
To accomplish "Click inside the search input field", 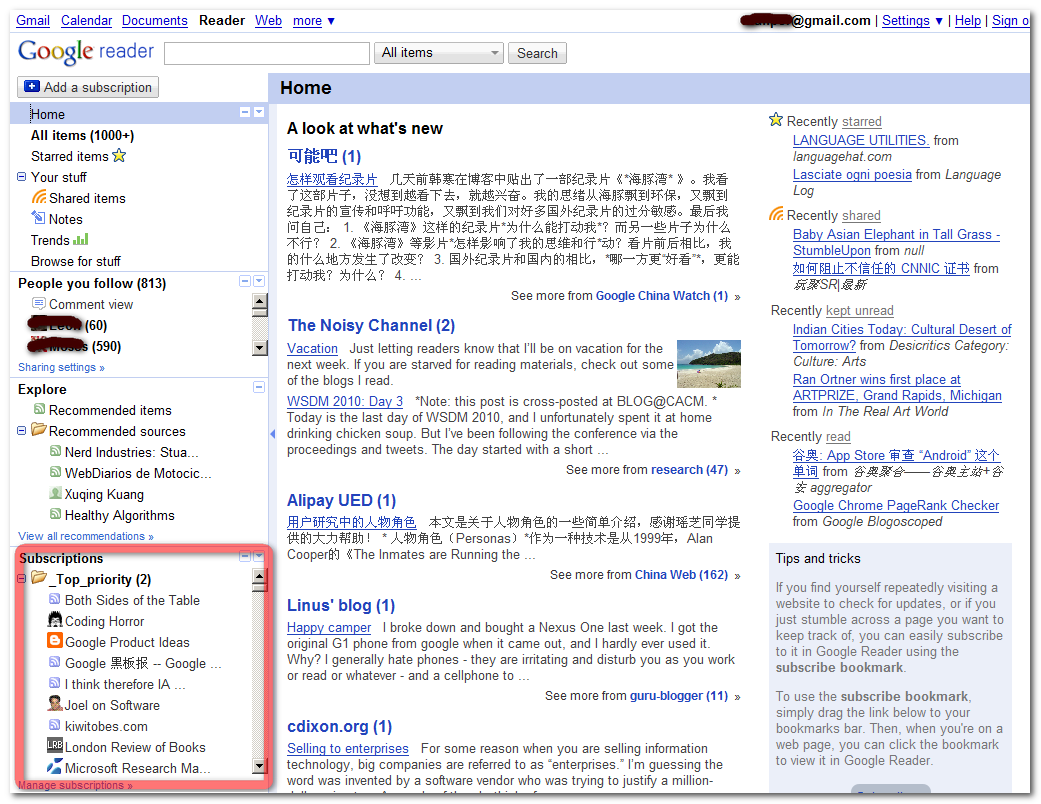I will coord(266,53).
